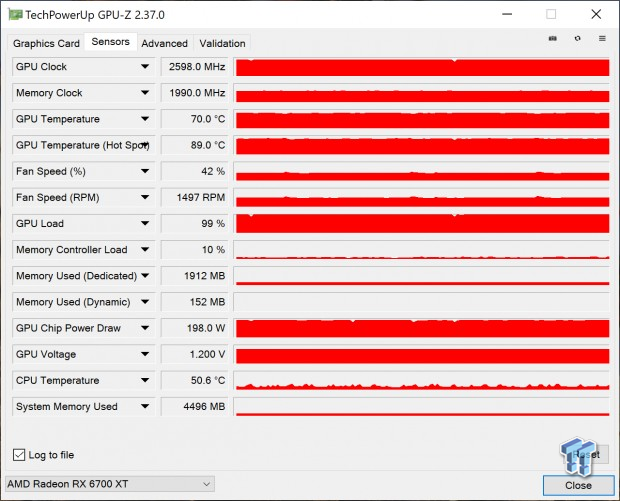Open the Validation tab
This screenshot has height=501, width=620.
point(222,43)
